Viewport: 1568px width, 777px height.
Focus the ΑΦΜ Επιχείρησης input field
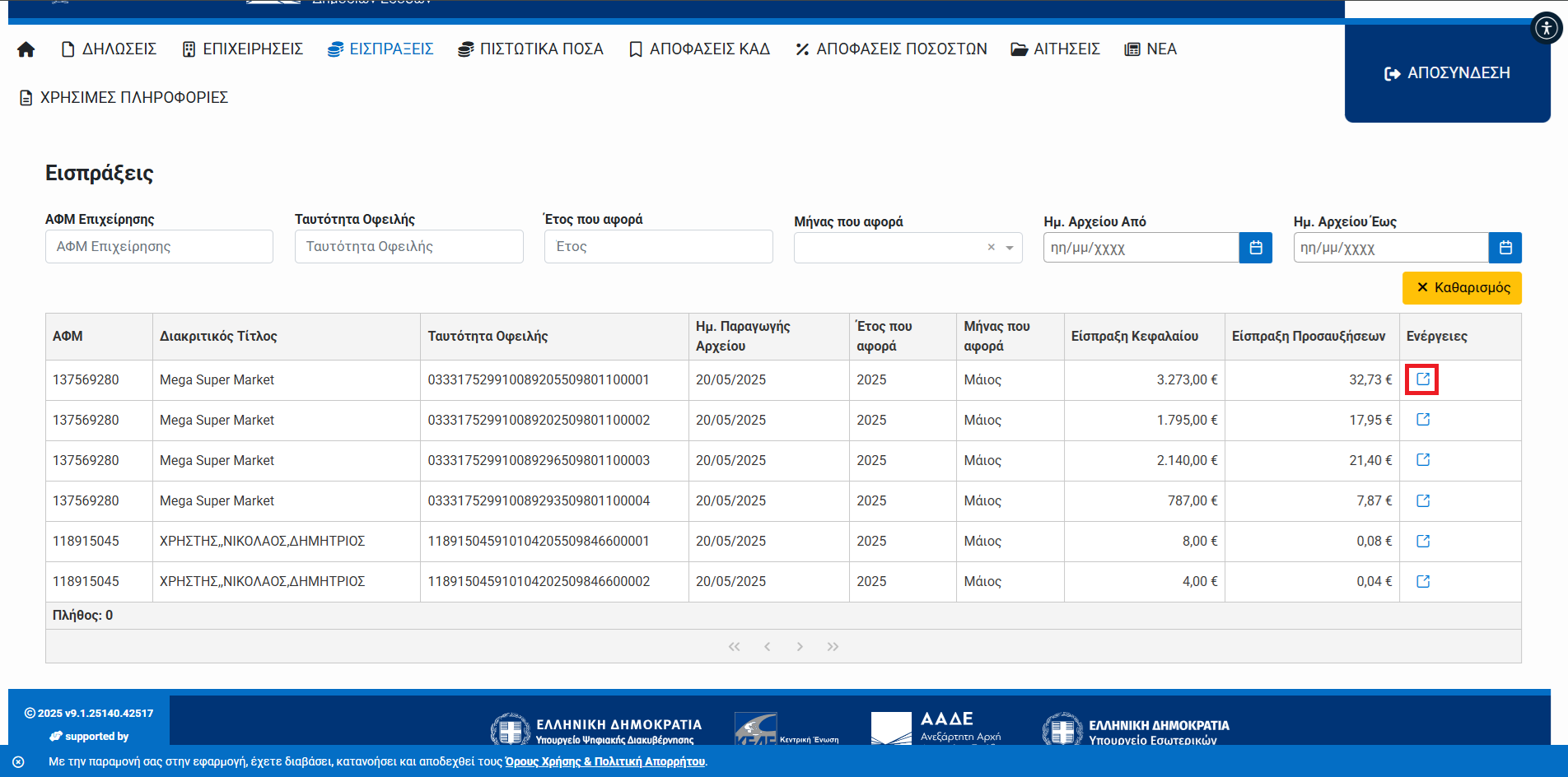click(x=159, y=247)
